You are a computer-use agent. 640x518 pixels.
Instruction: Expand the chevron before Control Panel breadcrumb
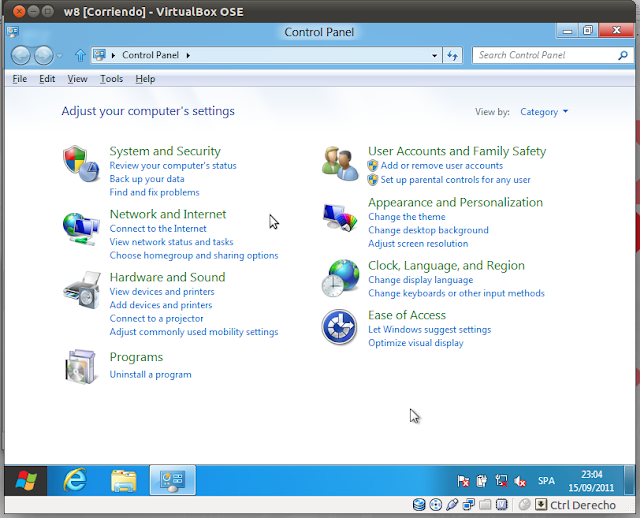coord(113,55)
